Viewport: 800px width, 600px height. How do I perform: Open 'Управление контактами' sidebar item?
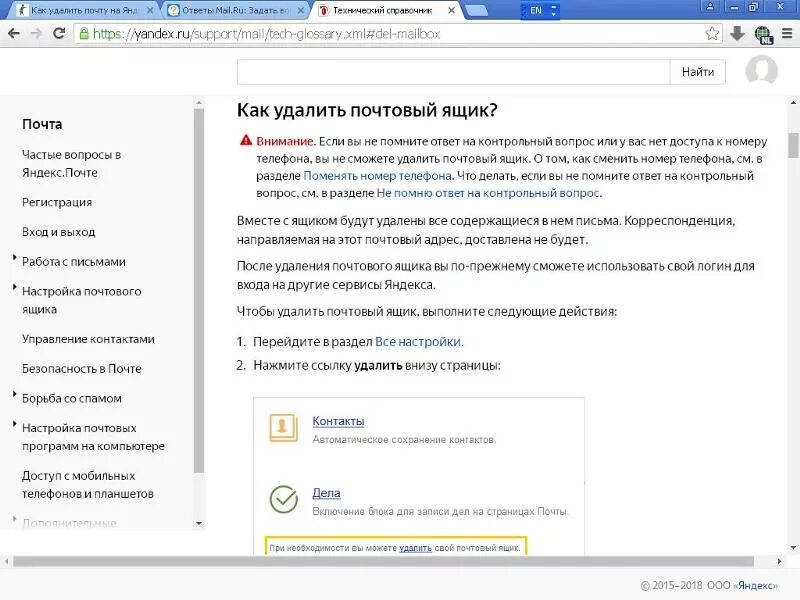[x=88, y=339]
